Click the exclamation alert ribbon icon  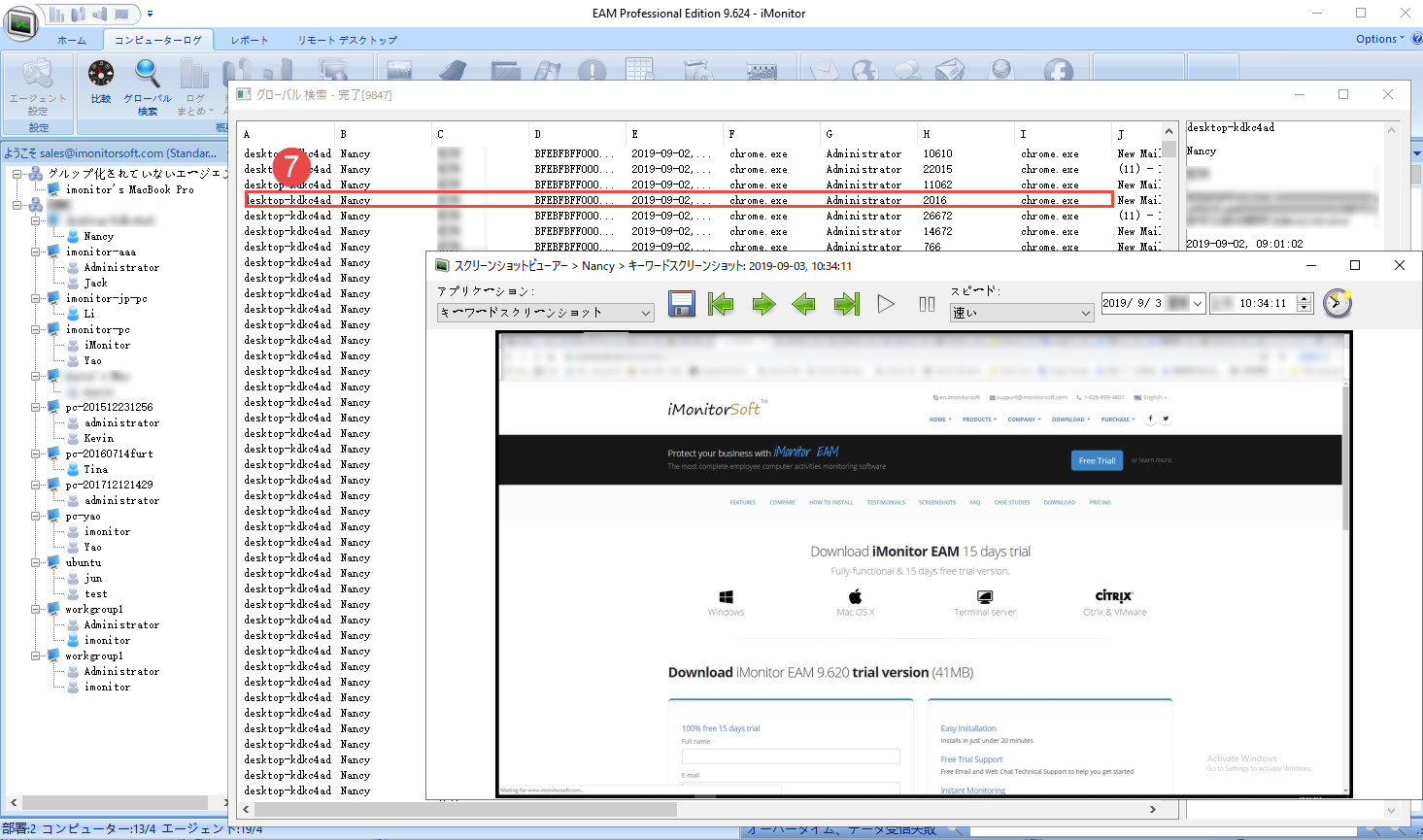[x=592, y=70]
